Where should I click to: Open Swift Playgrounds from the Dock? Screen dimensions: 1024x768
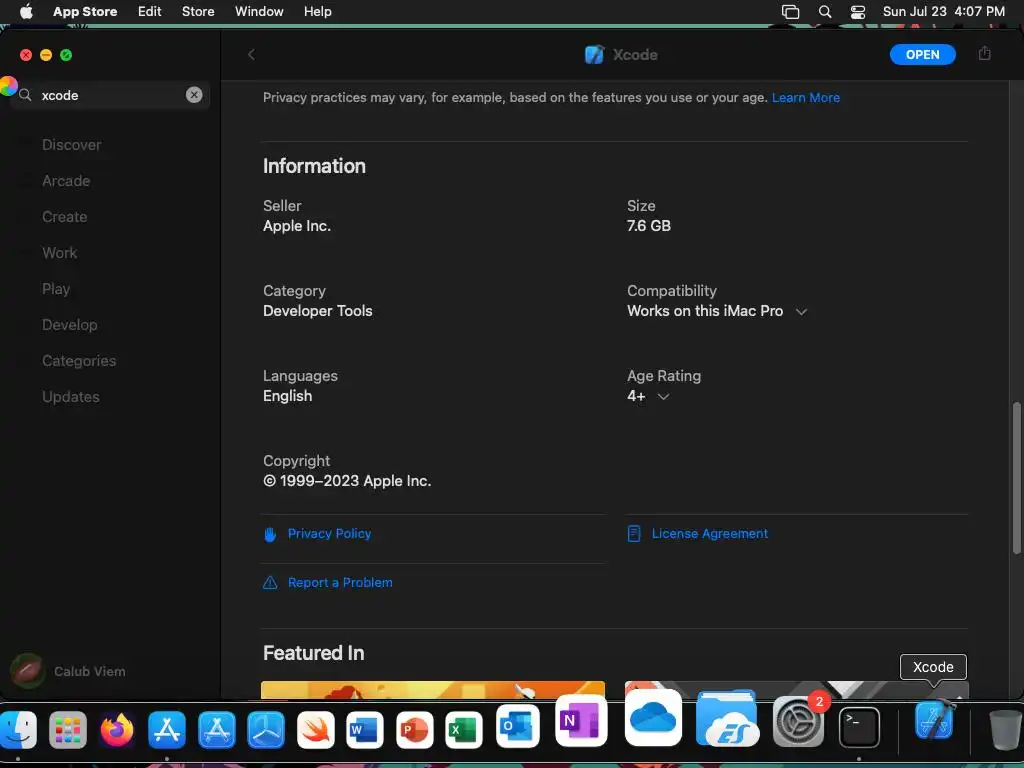coord(315,729)
